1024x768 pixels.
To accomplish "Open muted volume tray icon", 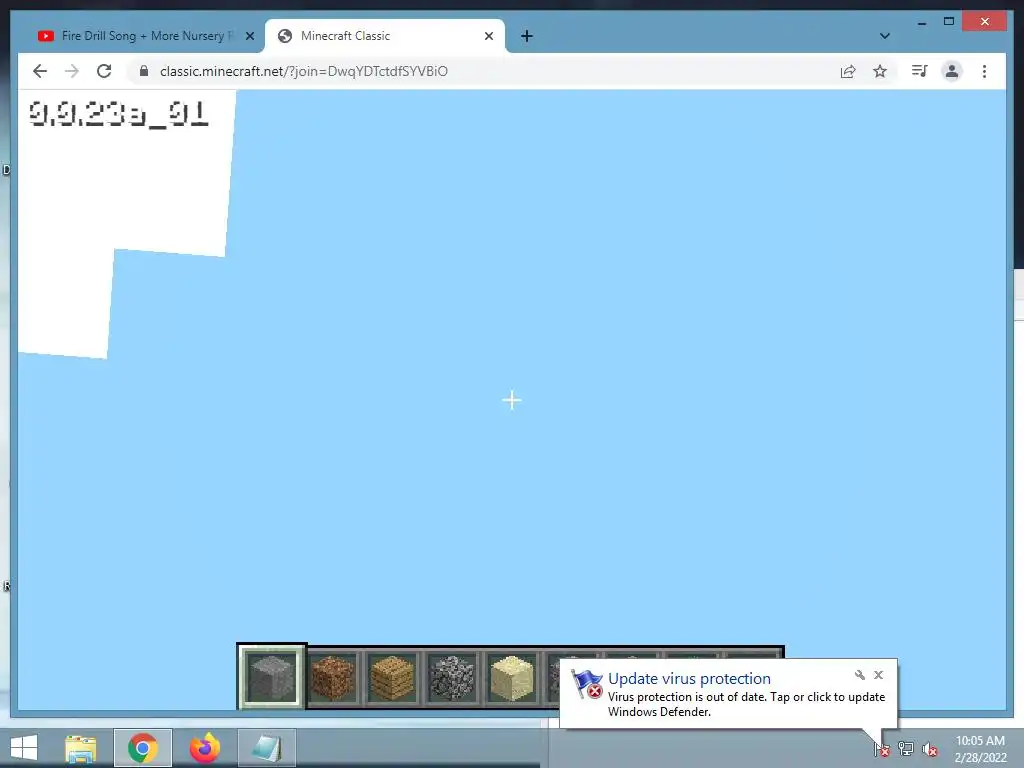I will (930, 748).
